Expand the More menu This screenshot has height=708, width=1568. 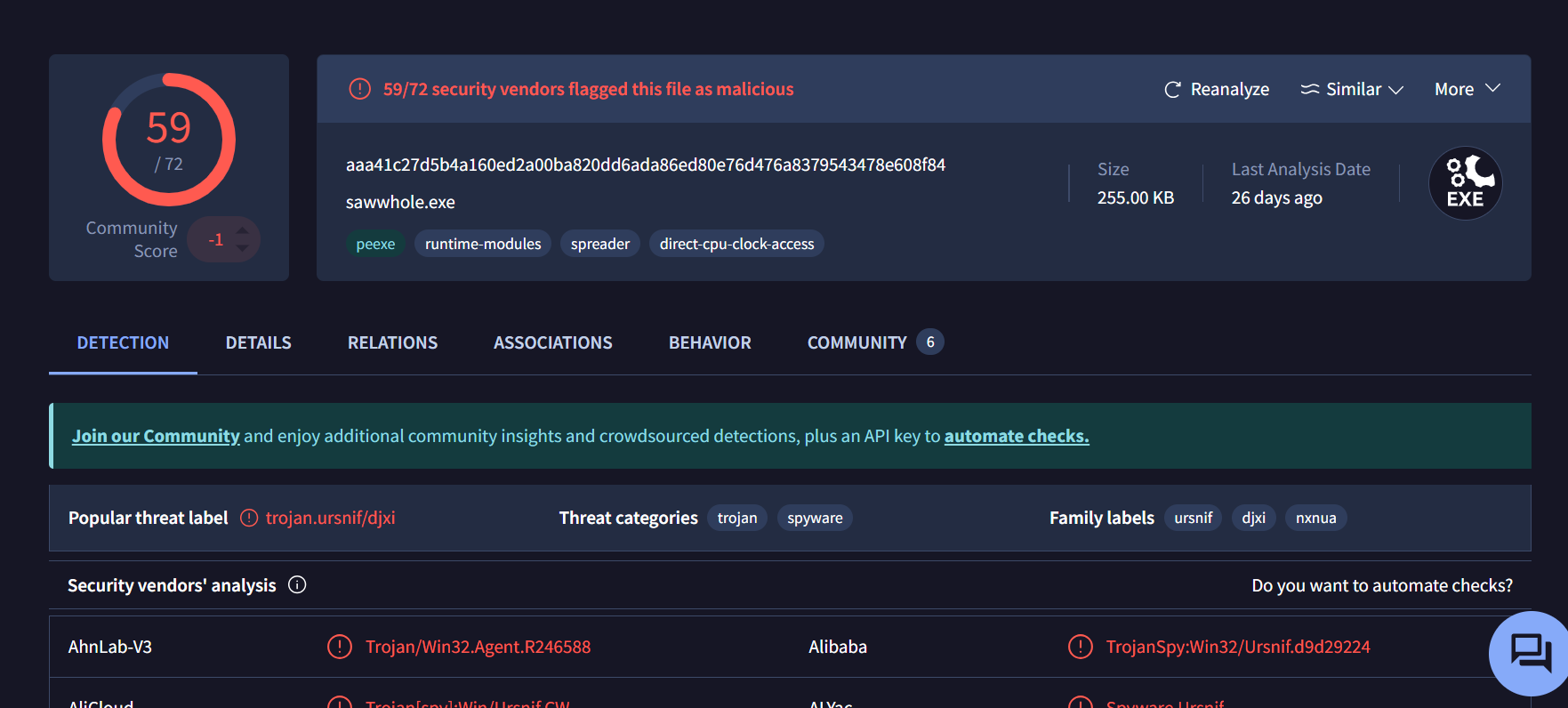[x=1467, y=89]
